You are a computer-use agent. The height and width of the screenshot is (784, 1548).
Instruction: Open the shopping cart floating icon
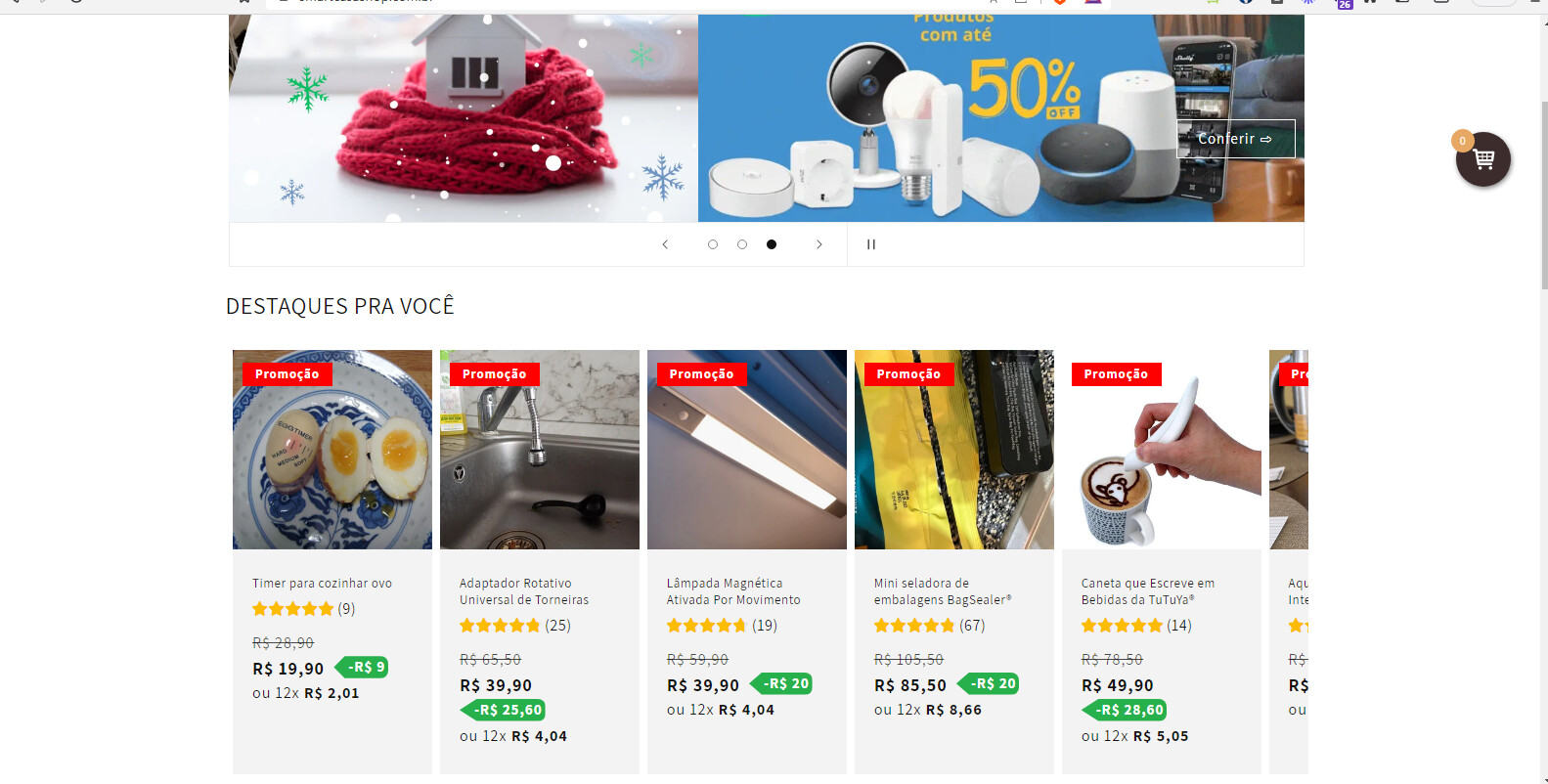[x=1482, y=159]
